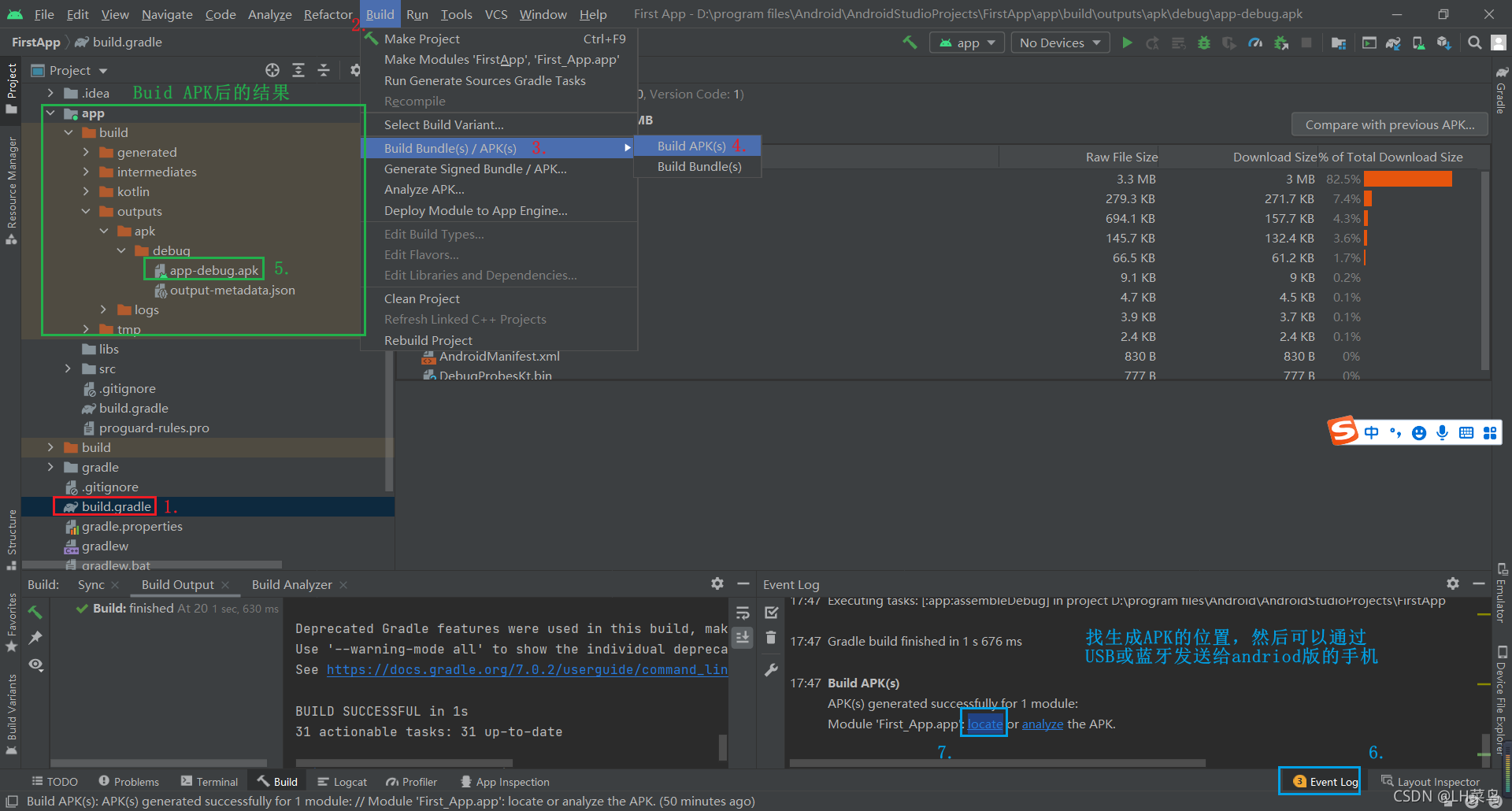Toggle build view eye filter options
Image resolution: width=1512 pixels, height=811 pixels.
(x=35, y=665)
